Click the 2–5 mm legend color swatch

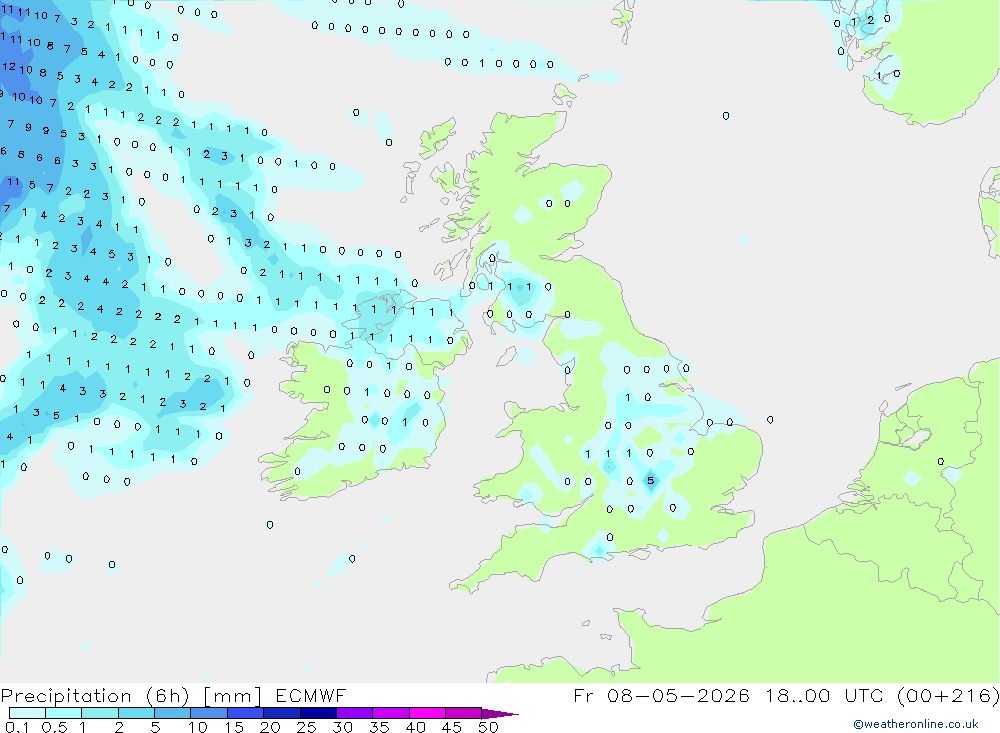coord(136,713)
